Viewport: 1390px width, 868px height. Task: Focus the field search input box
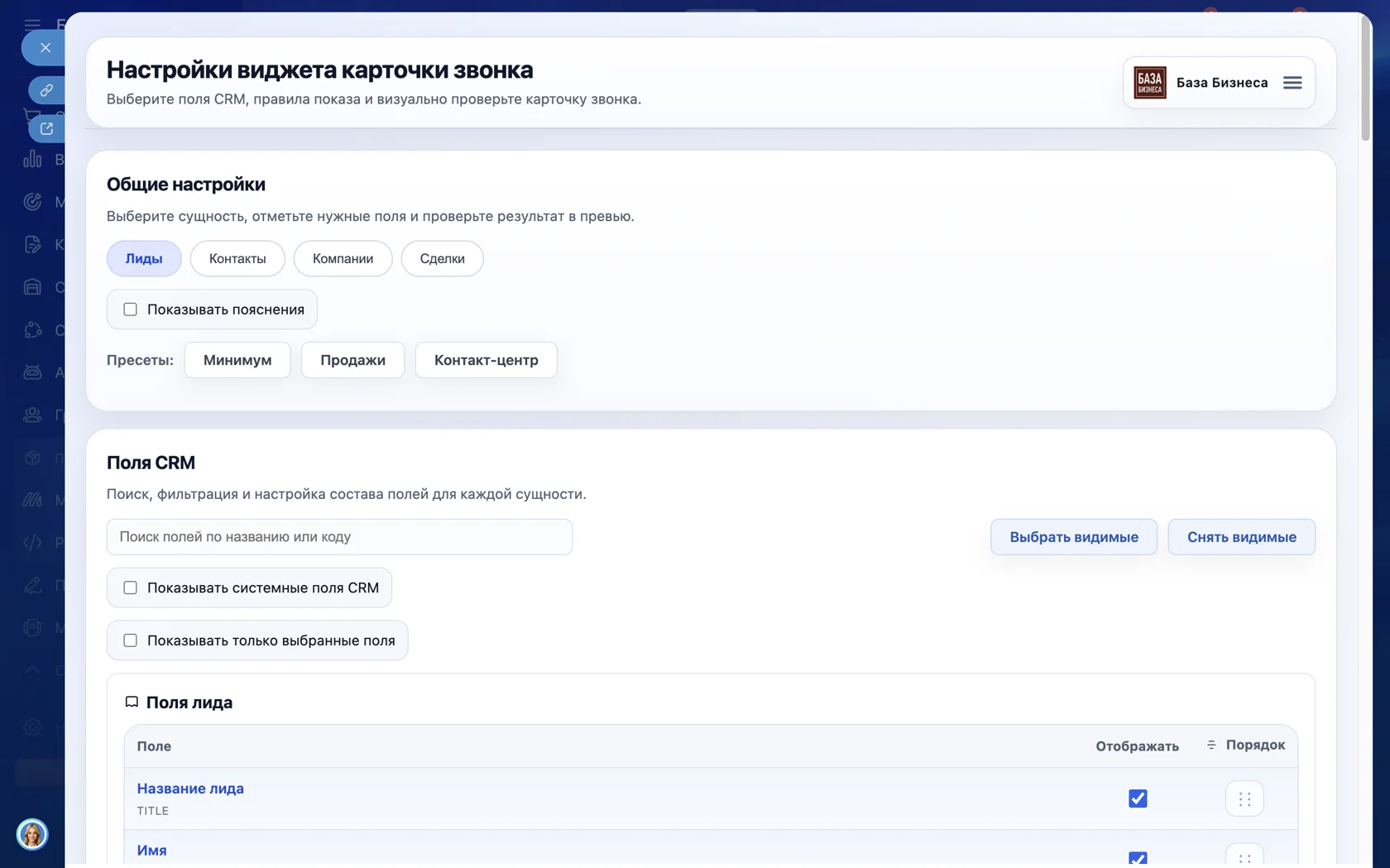(339, 537)
